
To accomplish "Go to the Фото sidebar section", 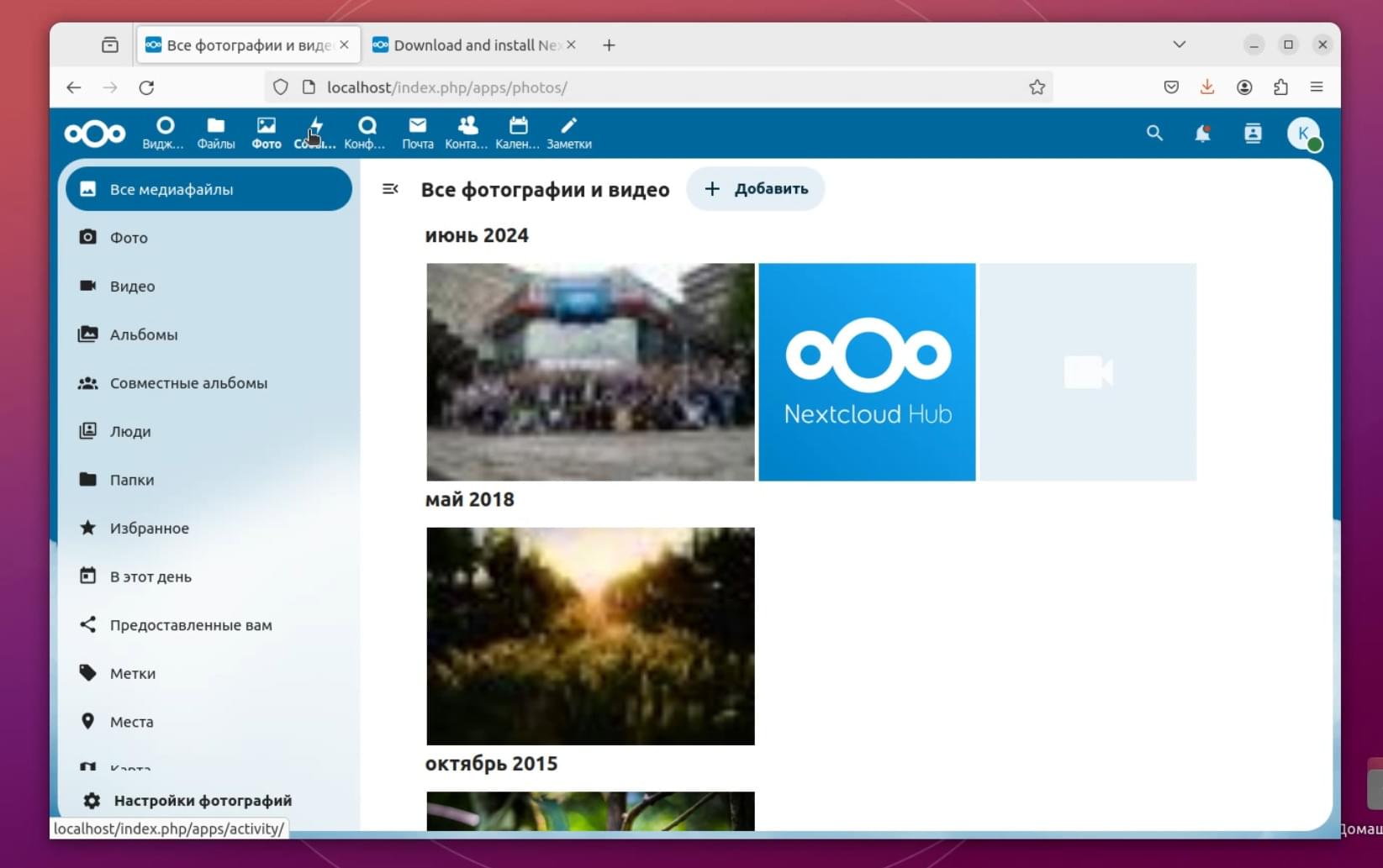I will (209, 238).
